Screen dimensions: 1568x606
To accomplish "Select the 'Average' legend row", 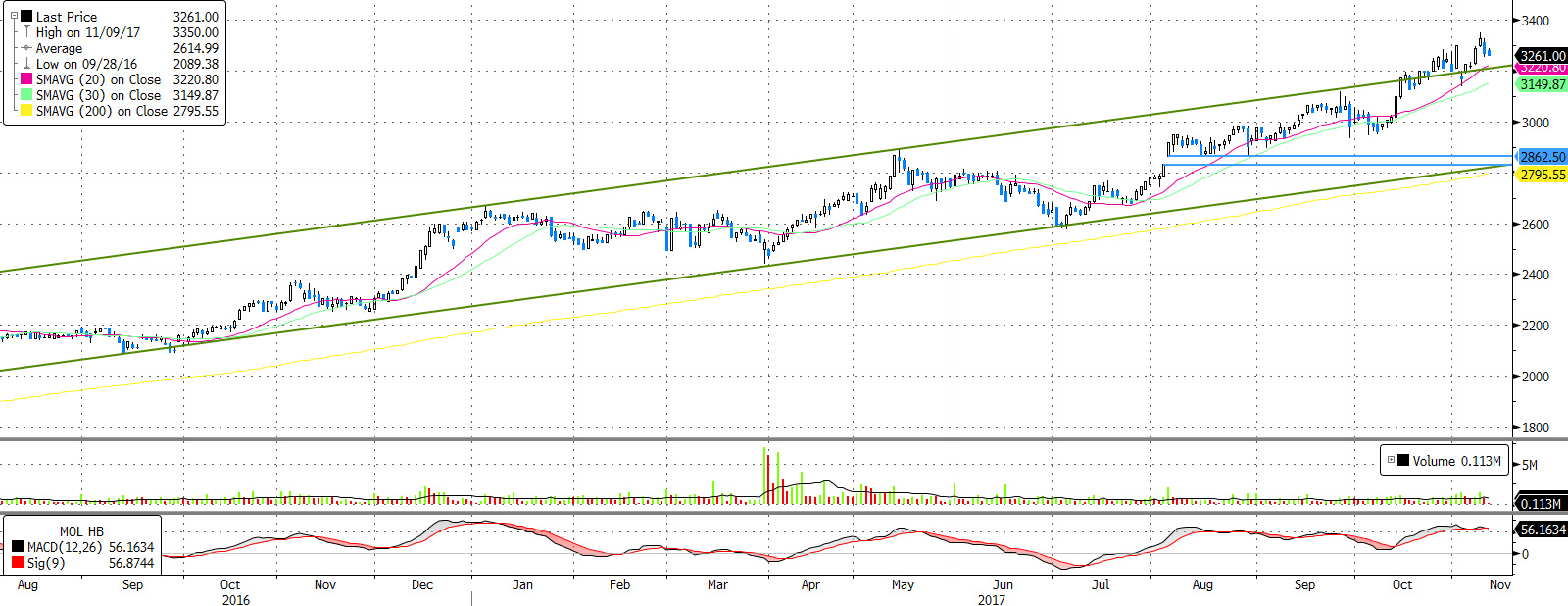I will (59, 48).
